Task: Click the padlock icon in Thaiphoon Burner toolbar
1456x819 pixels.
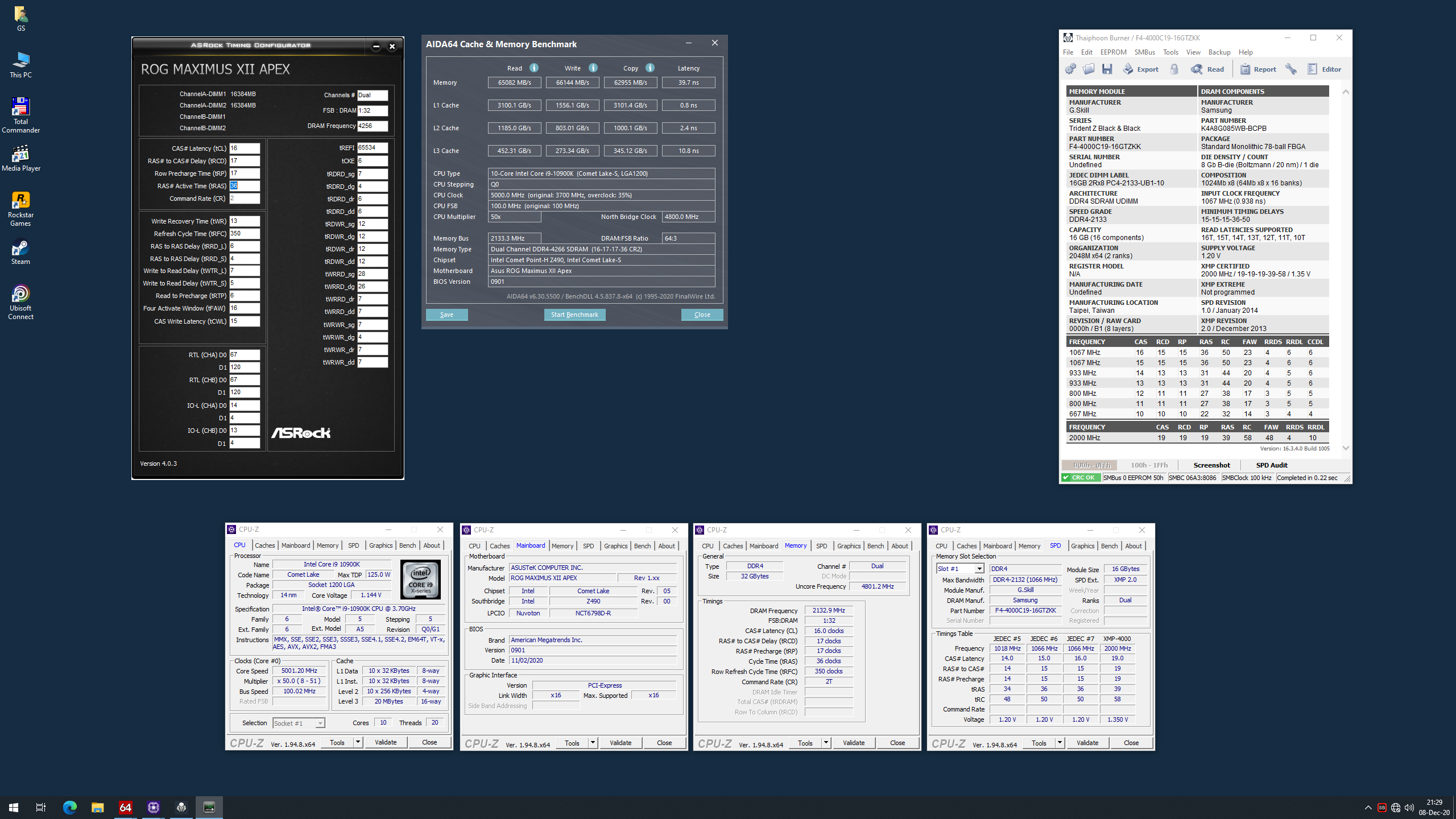Action: click(x=1174, y=69)
